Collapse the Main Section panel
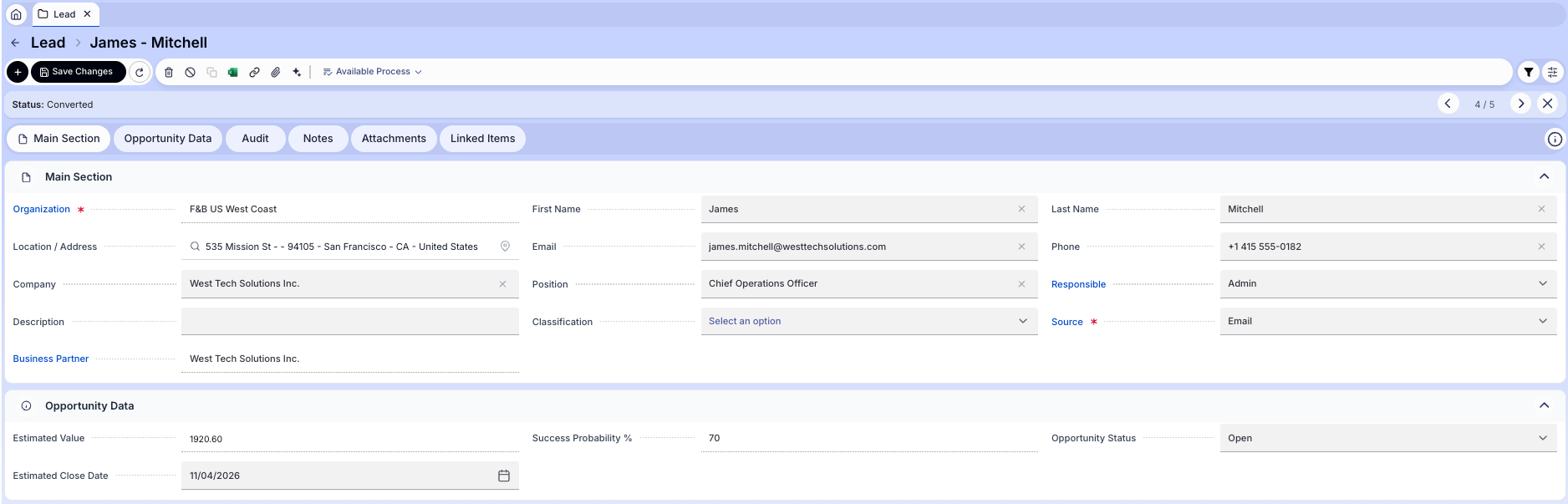This screenshot has width=1568, height=504. tap(1544, 176)
